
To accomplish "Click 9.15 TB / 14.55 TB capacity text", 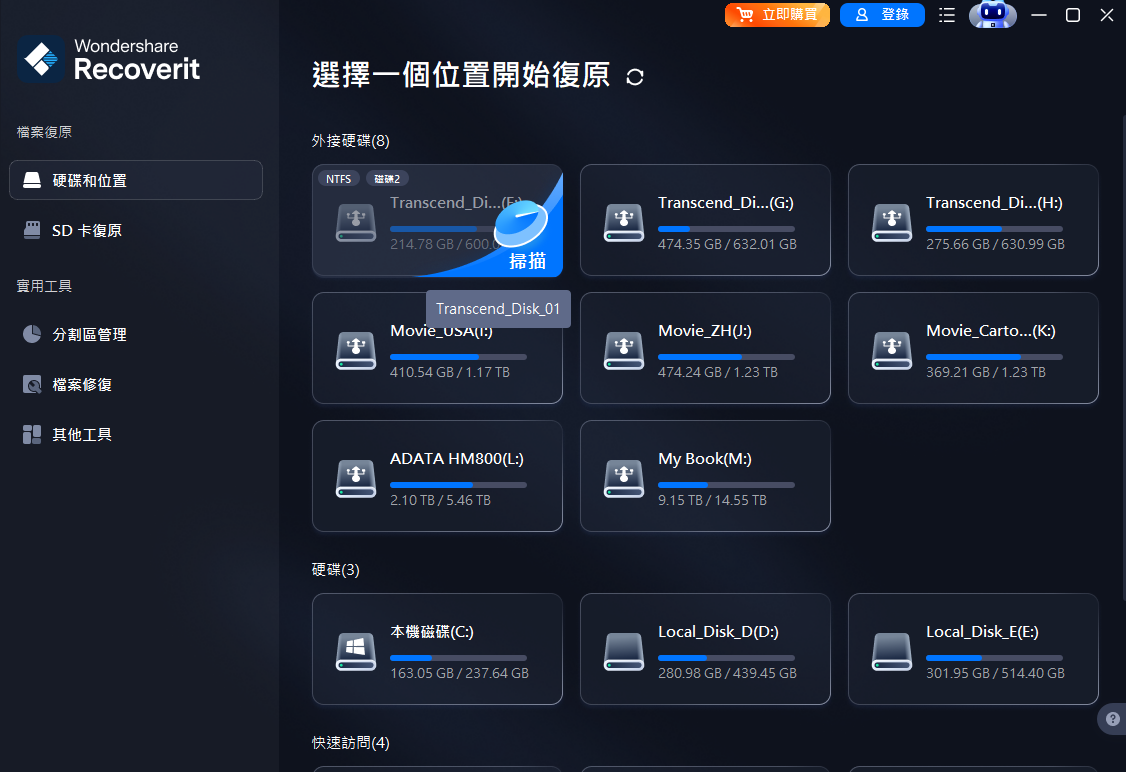I will click(712, 500).
